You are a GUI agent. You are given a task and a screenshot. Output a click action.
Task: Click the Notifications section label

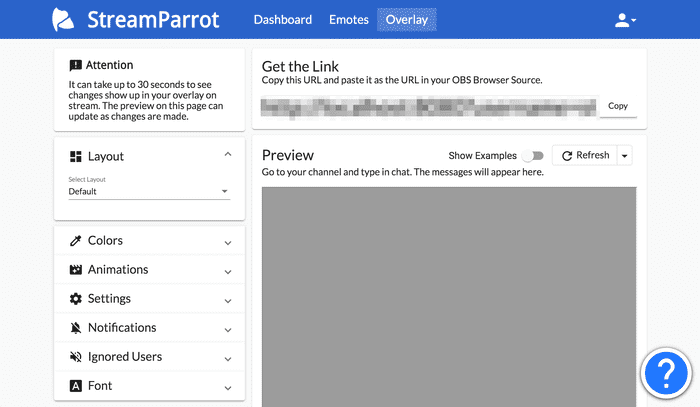[122, 328]
